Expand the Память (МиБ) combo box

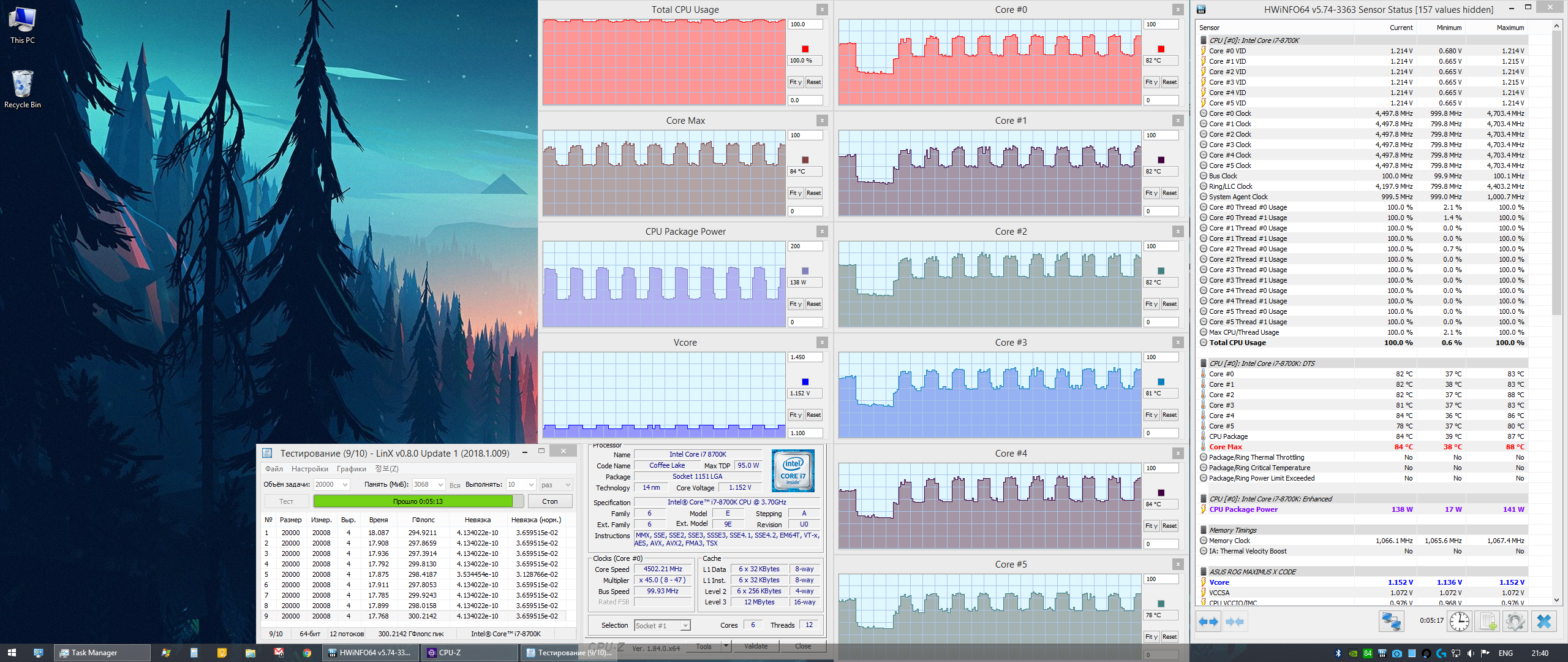click(440, 485)
